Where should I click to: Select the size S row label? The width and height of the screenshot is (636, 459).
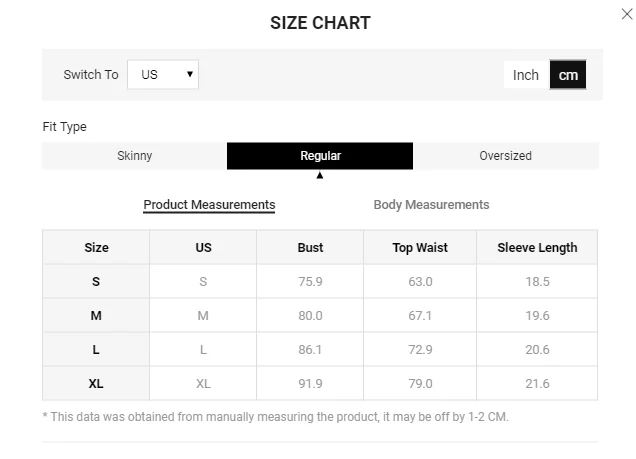96,282
